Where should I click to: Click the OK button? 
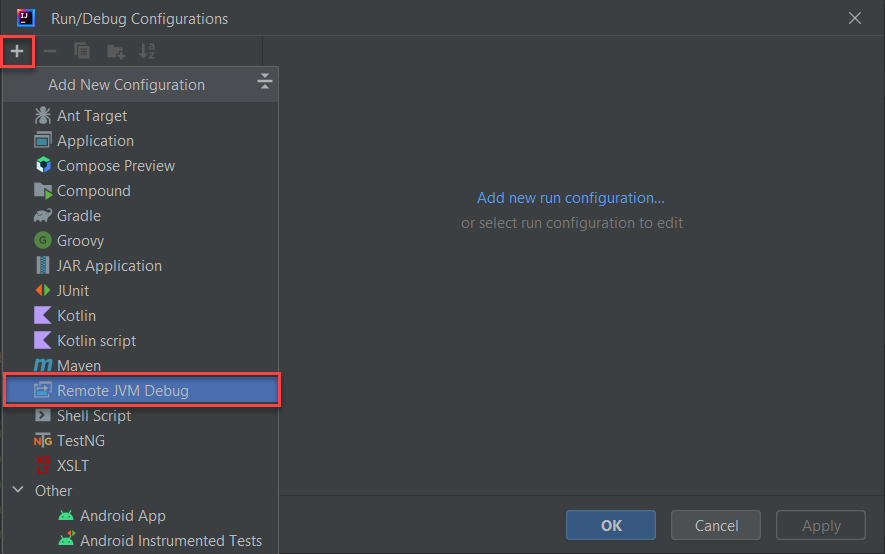611,525
